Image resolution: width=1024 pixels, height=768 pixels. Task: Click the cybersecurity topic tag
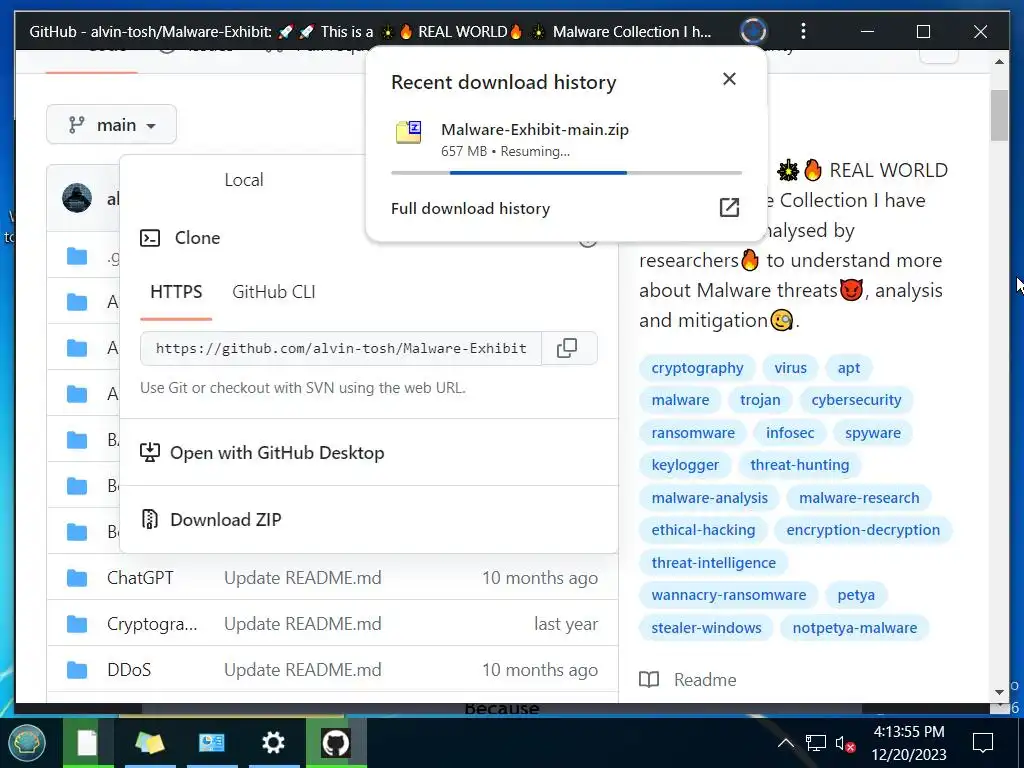tap(856, 400)
